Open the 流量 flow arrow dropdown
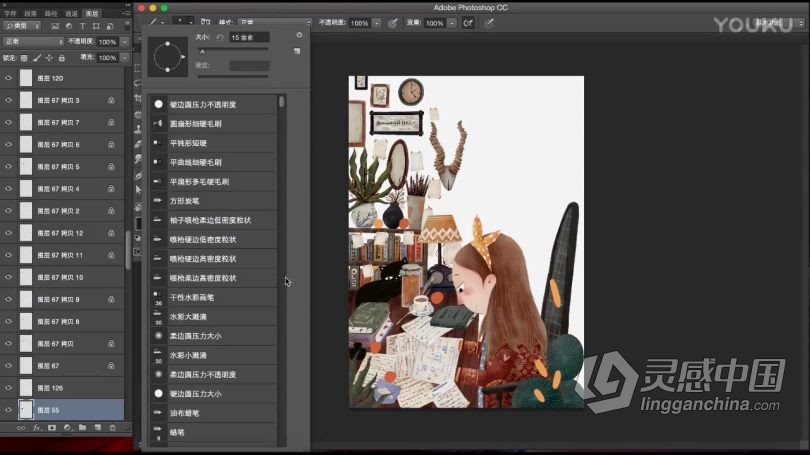 tap(451, 23)
